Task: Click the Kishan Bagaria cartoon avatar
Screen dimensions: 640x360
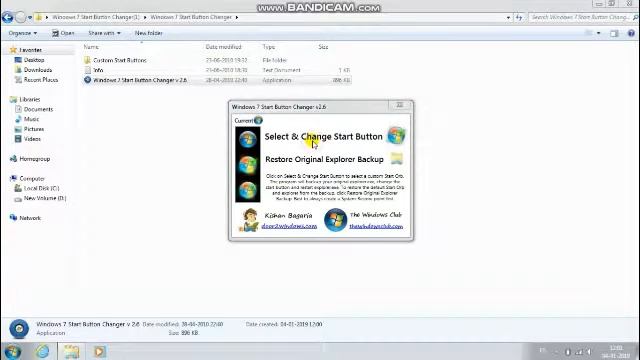Action: pyautogui.click(x=249, y=220)
